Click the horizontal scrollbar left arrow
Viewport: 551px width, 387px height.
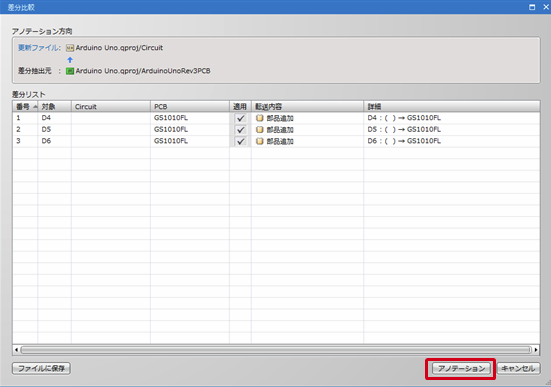(16, 350)
